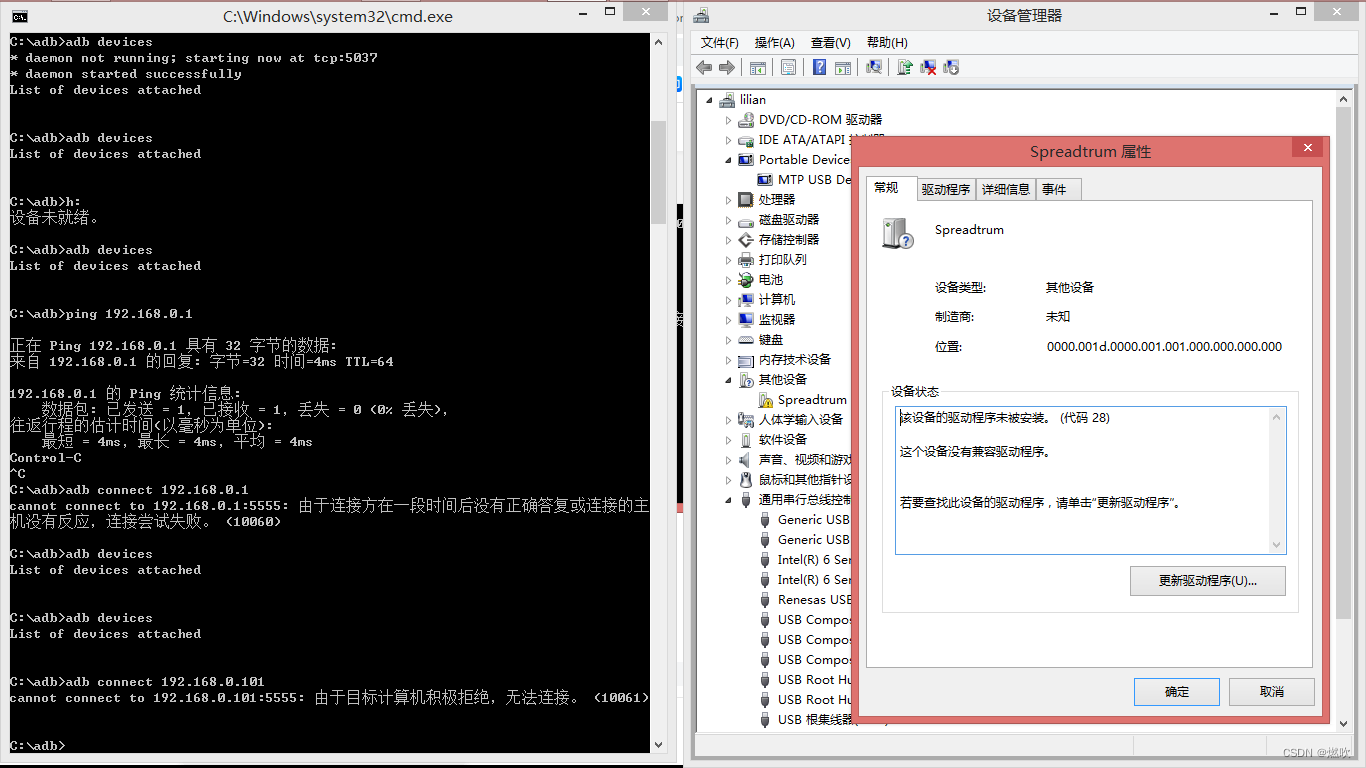Collapse the lilian root node
The height and width of the screenshot is (768, 1366).
[x=710, y=100]
